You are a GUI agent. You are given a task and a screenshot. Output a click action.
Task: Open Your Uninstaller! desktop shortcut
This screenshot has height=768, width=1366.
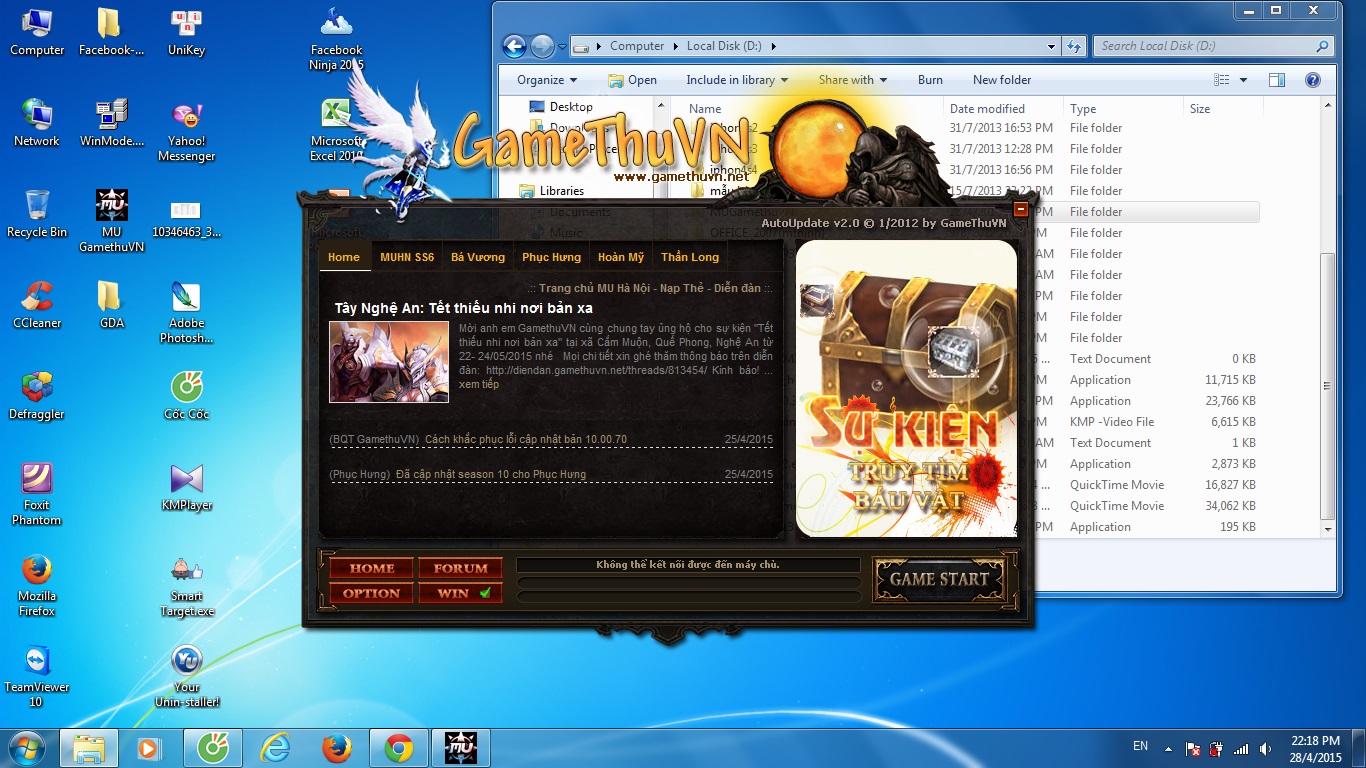tap(186, 676)
